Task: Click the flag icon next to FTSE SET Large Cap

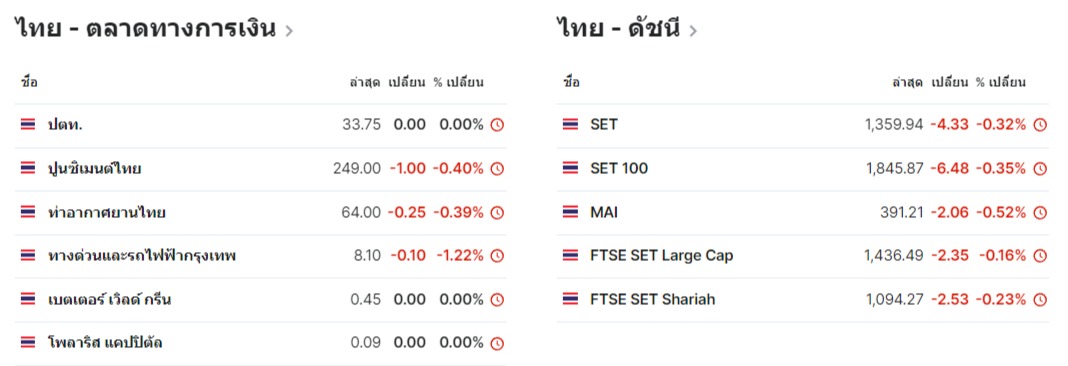Action: 571,256
